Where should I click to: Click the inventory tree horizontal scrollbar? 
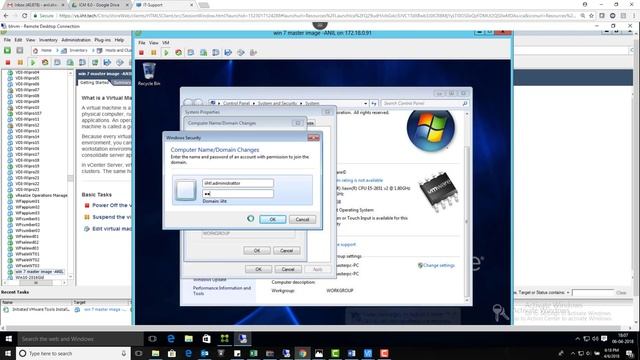coord(36,282)
